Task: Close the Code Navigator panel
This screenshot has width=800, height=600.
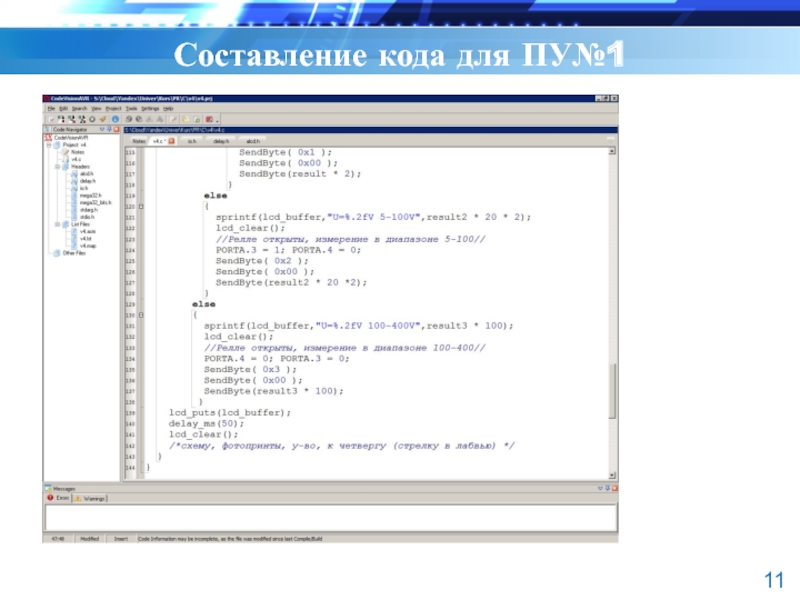Action: pos(116,130)
